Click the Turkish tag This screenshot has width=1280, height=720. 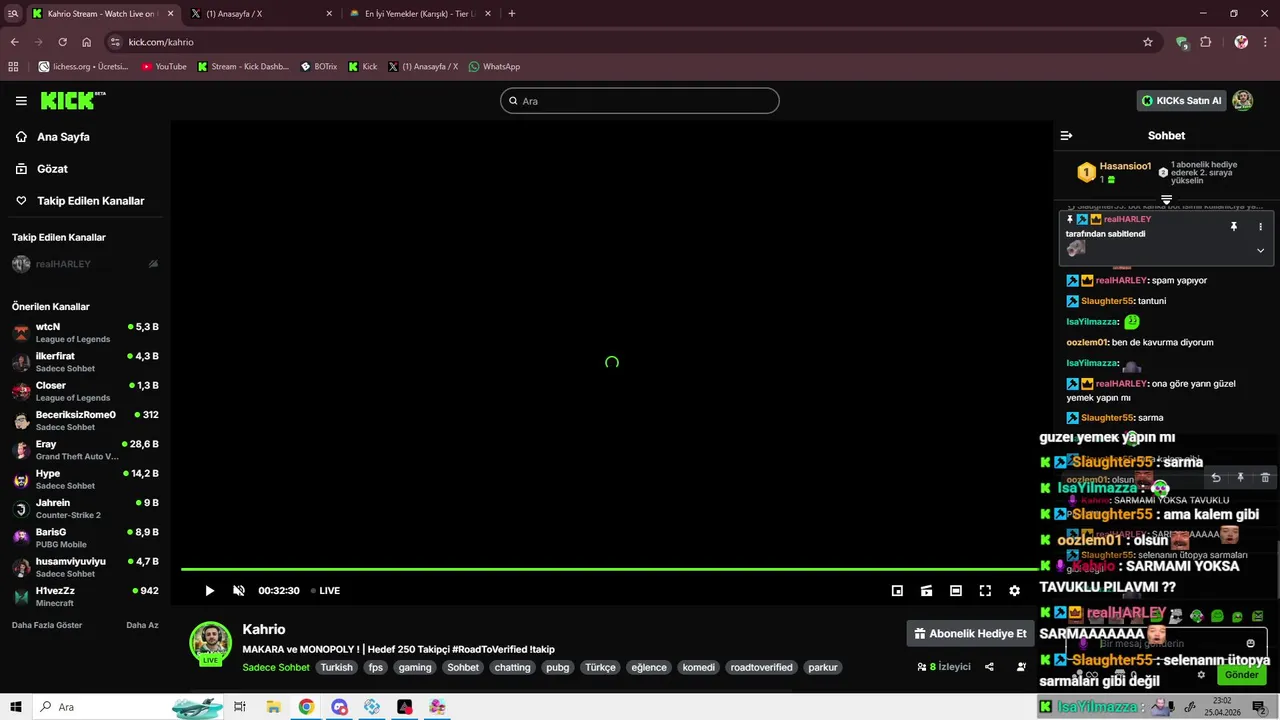pyautogui.click(x=336, y=667)
